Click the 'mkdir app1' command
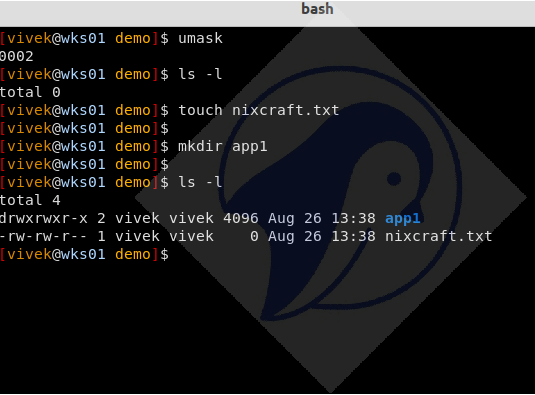 pyautogui.click(x=222, y=146)
